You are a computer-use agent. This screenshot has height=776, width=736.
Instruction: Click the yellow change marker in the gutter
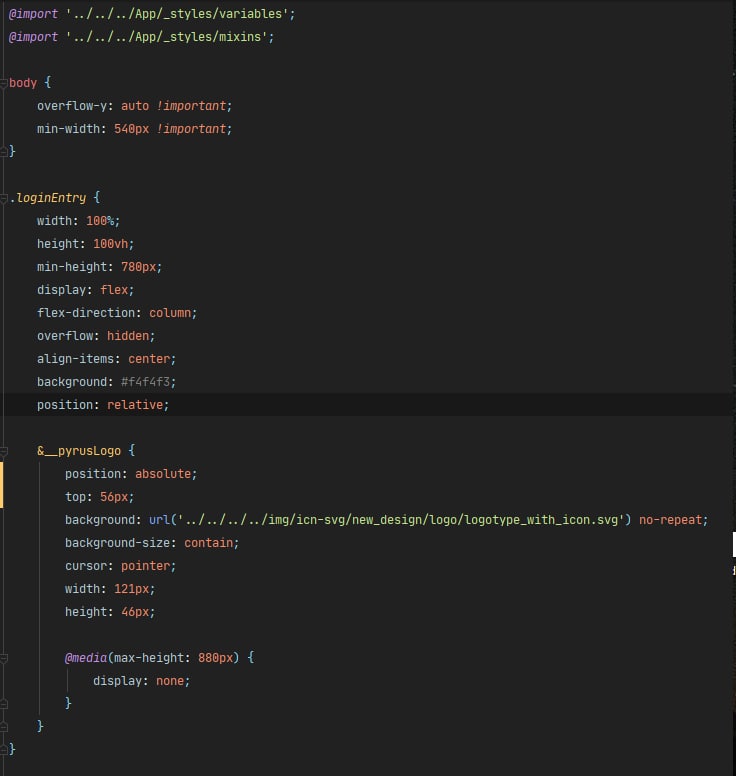pos(1,485)
